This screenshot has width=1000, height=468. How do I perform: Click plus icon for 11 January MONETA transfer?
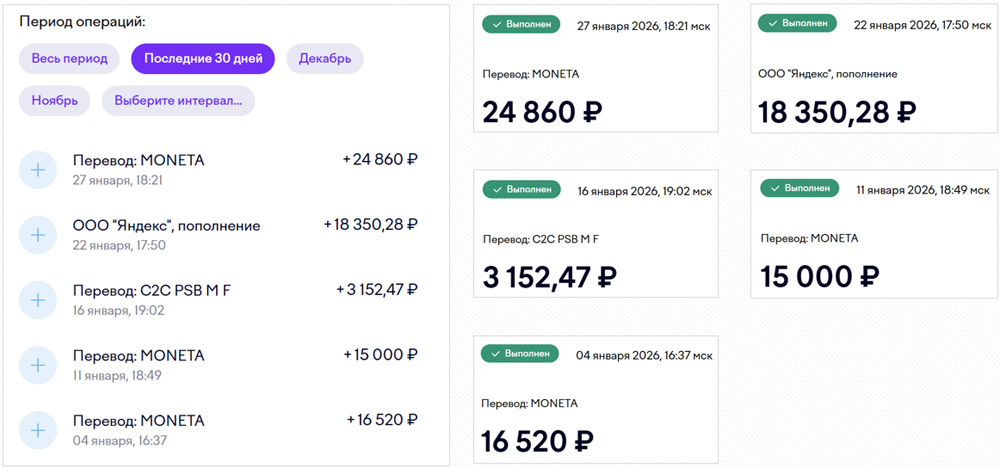(x=38, y=365)
